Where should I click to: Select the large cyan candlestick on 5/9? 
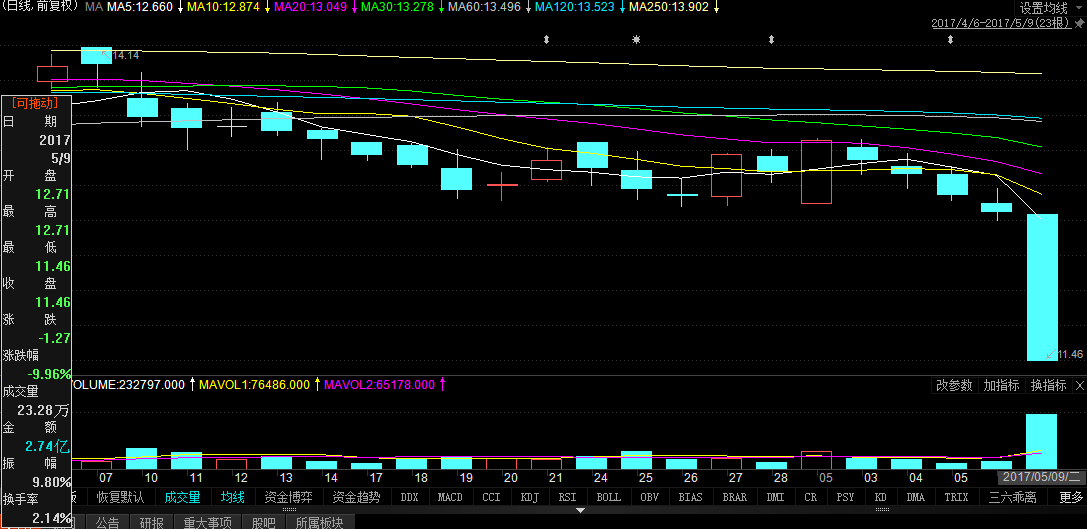tap(1042, 286)
